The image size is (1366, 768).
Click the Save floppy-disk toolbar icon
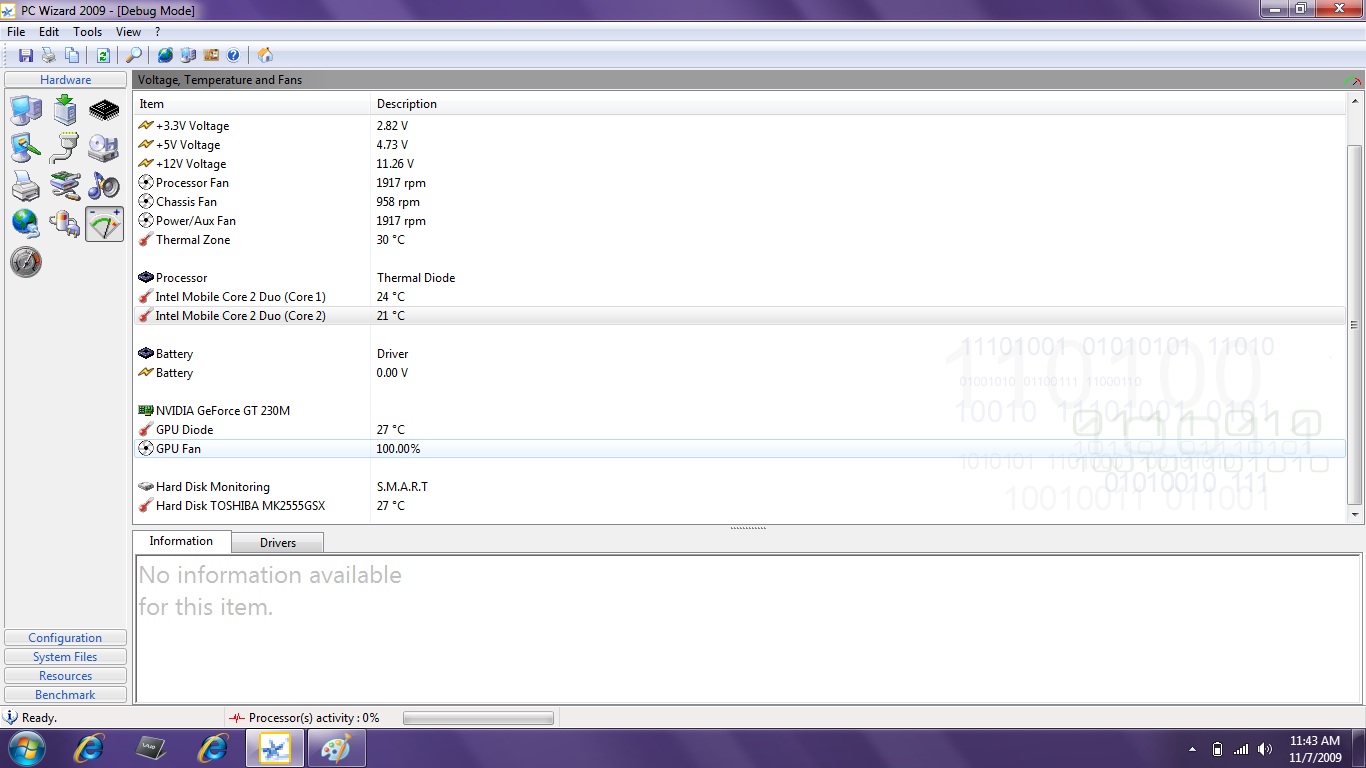click(x=26, y=55)
